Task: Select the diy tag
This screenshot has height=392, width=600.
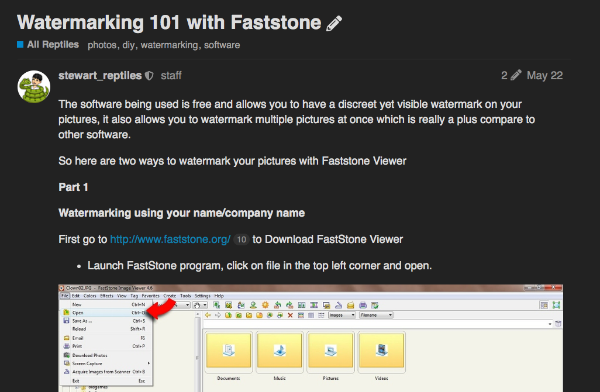Action: pos(128,45)
